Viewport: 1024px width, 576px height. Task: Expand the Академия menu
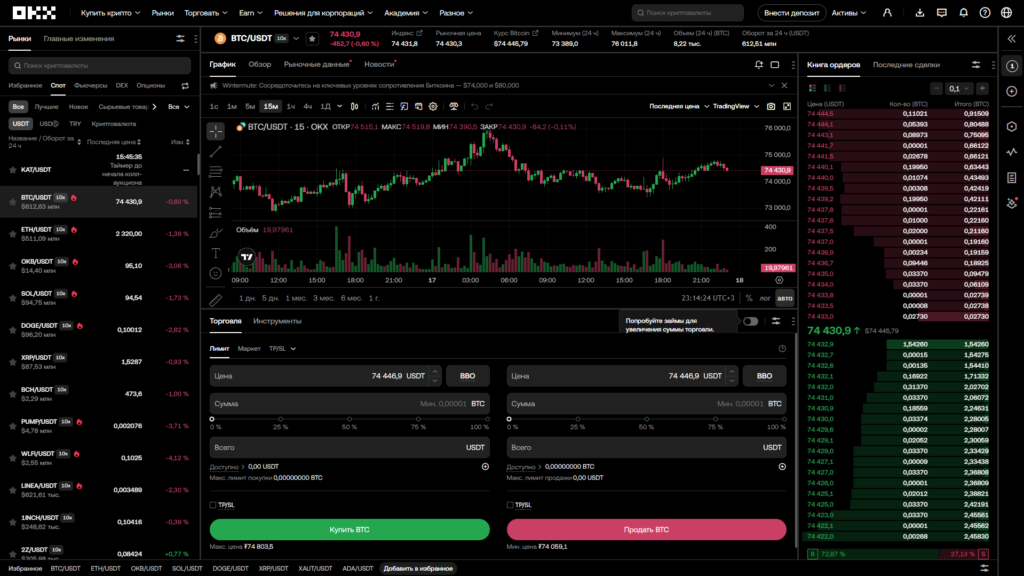point(406,12)
